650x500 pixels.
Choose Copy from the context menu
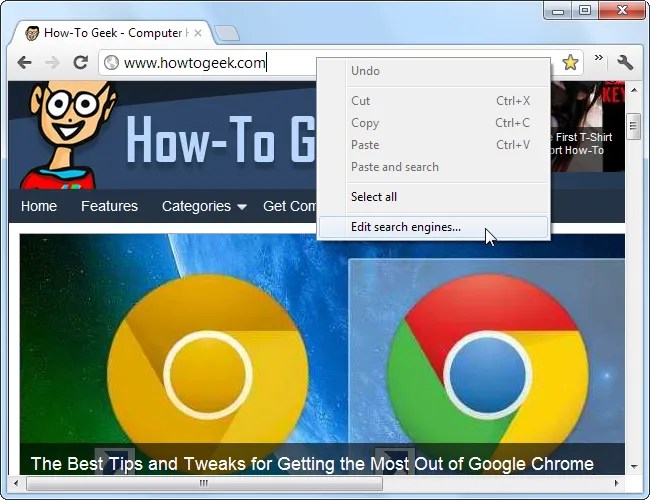(434, 123)
